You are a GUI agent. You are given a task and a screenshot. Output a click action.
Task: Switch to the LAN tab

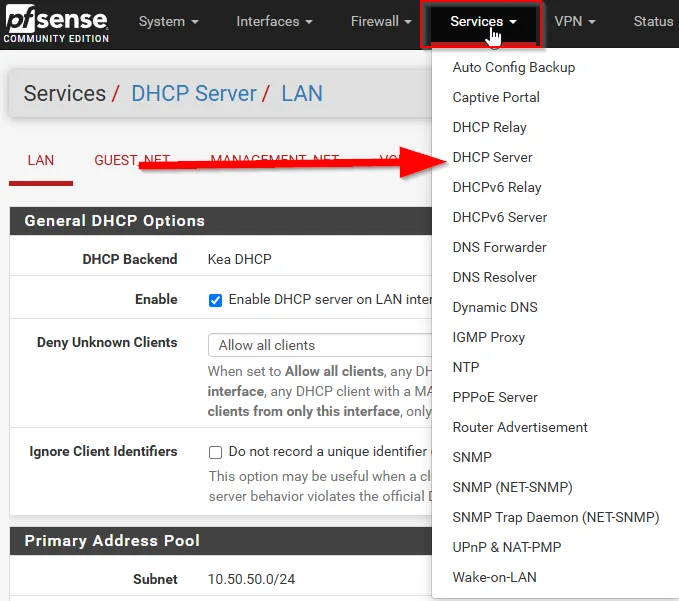41,161
